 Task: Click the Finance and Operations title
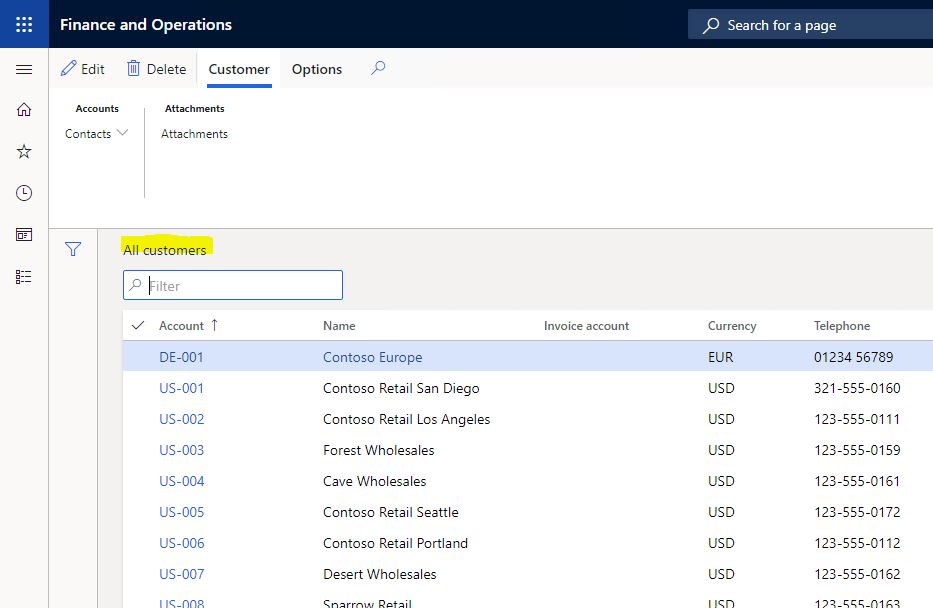click(146, 24)
